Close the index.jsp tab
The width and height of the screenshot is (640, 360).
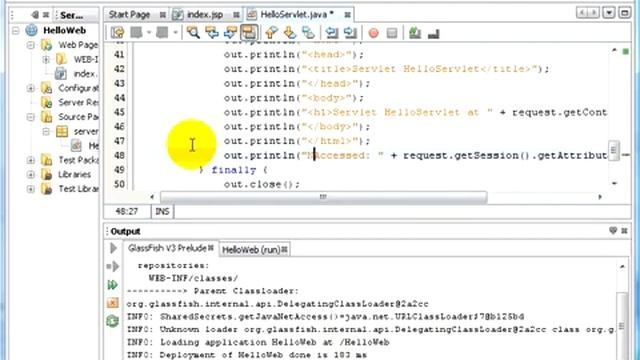click(x=236, y=15)
